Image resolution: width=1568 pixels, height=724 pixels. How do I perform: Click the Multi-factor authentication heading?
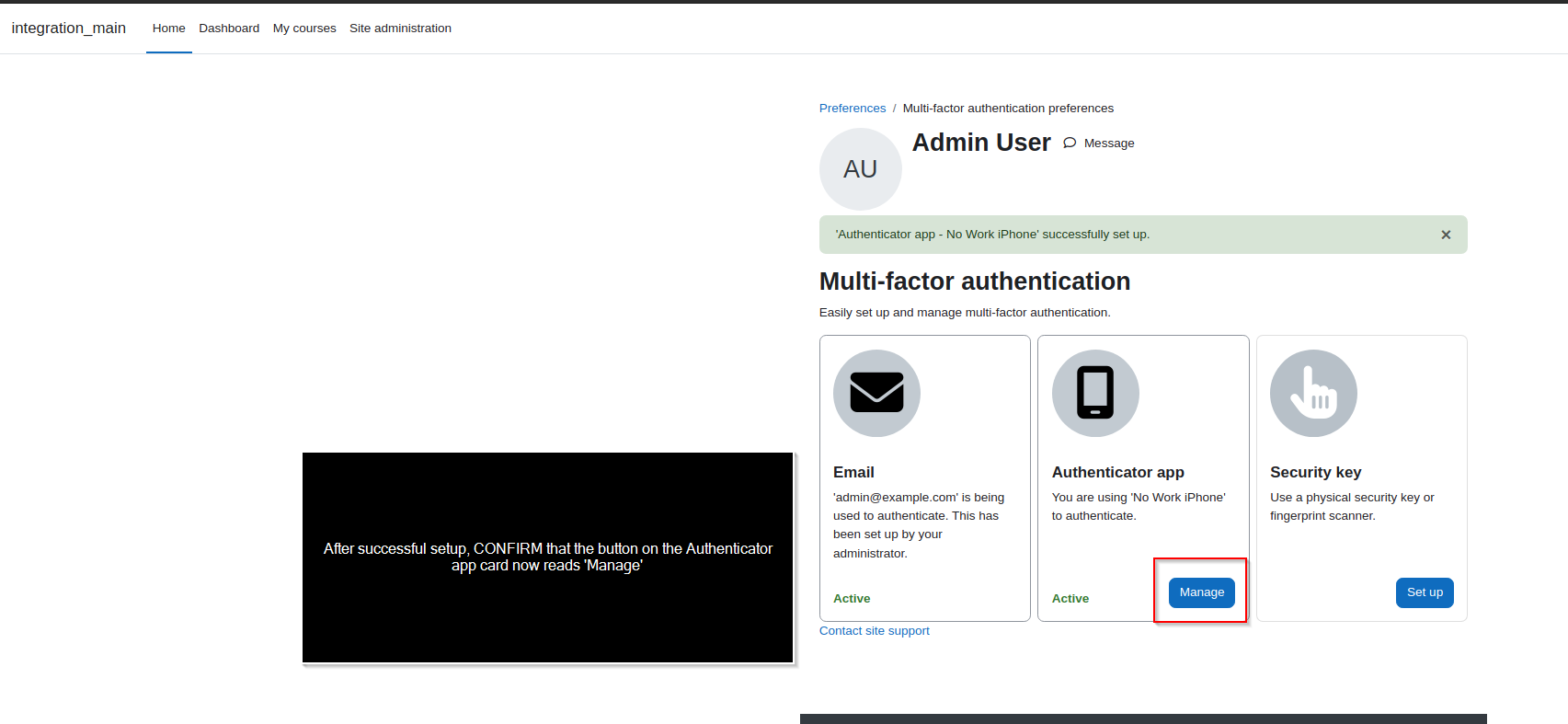[x=975, y=282]
